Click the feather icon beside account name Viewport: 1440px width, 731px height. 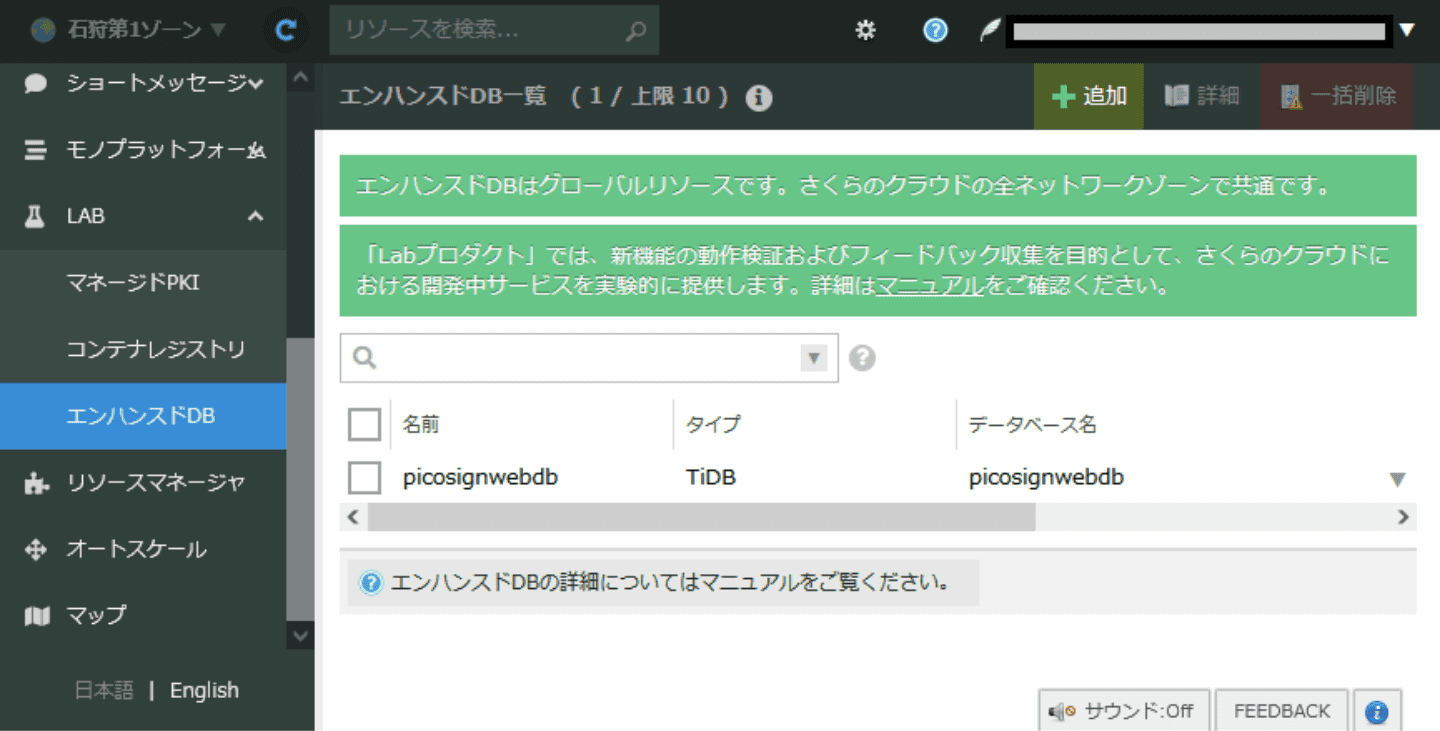pos(989,31)
